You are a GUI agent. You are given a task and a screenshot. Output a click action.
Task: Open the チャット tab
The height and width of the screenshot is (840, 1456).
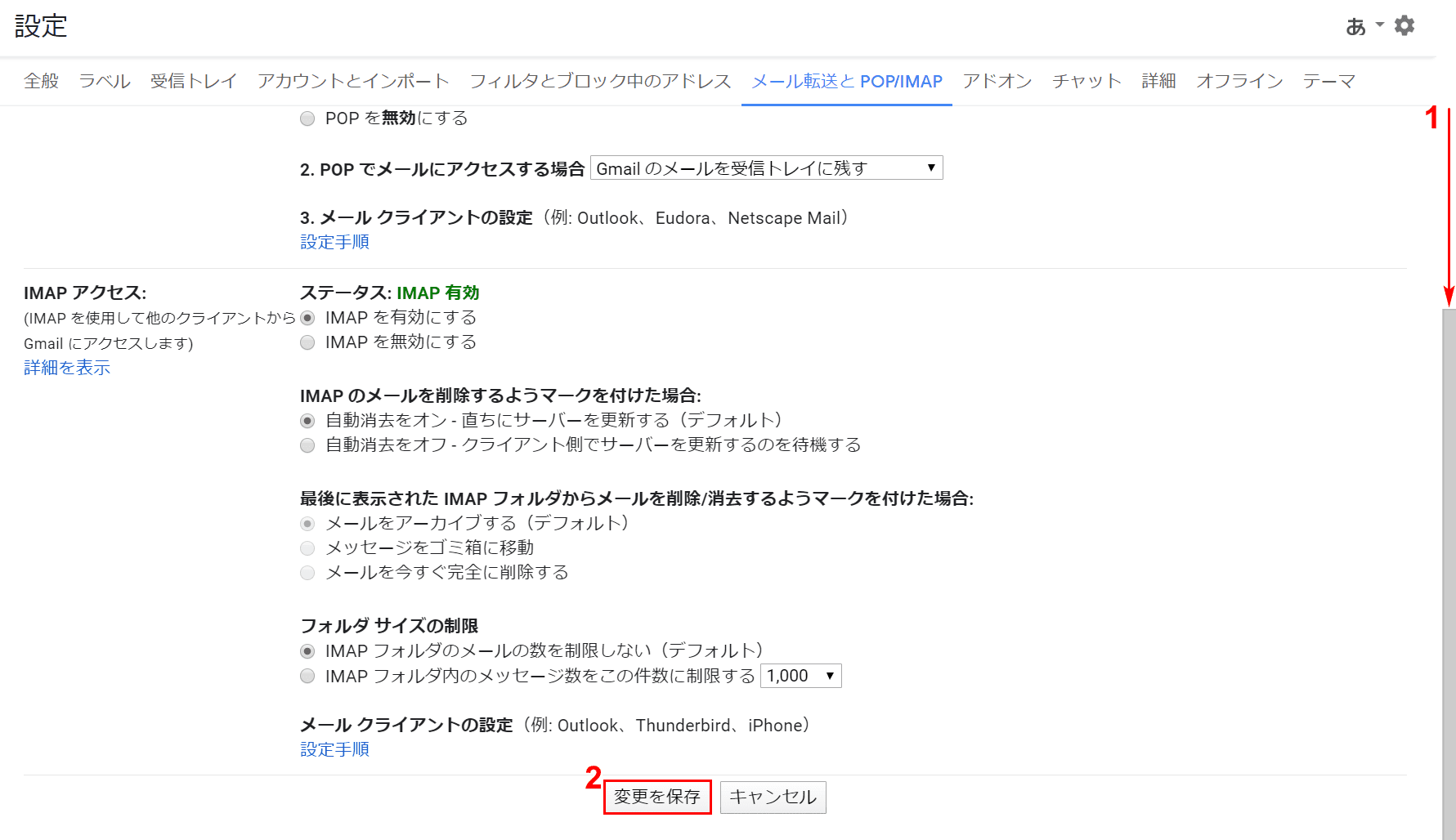tap(1086, 81)
